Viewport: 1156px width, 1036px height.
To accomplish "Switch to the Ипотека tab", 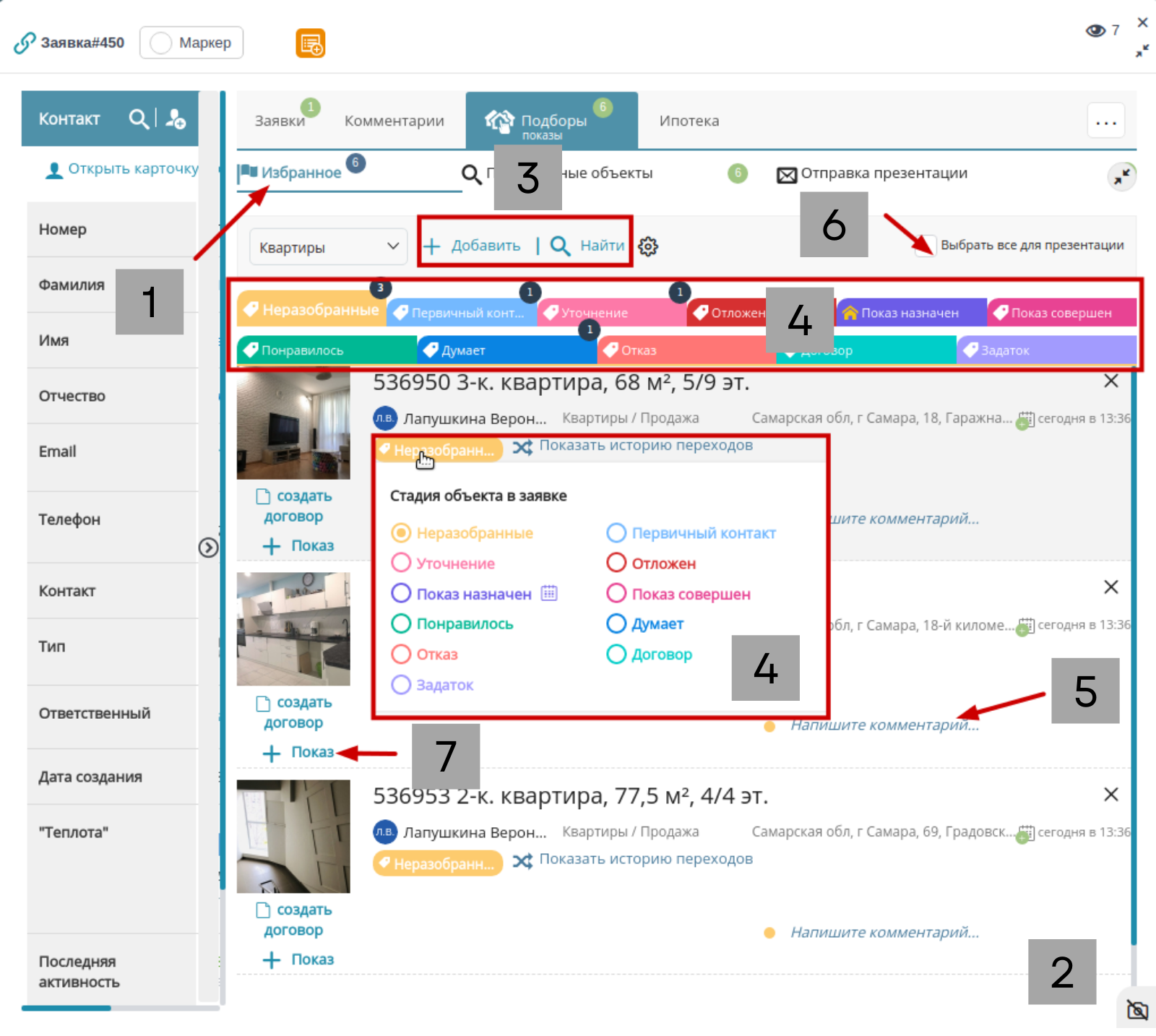I will tap(689, 121).
